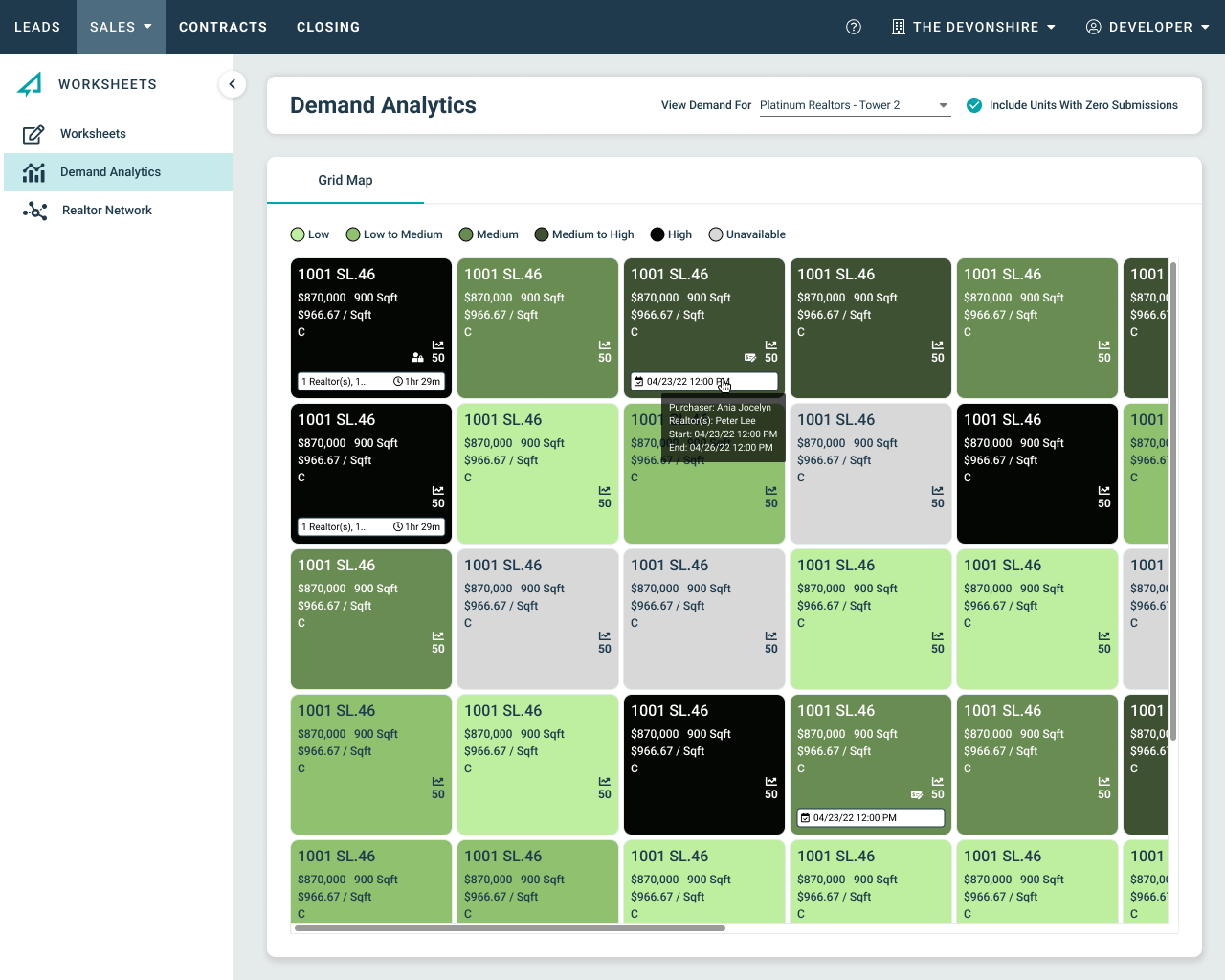Toggle the Unavailable legend circle

tap(716, 234)
